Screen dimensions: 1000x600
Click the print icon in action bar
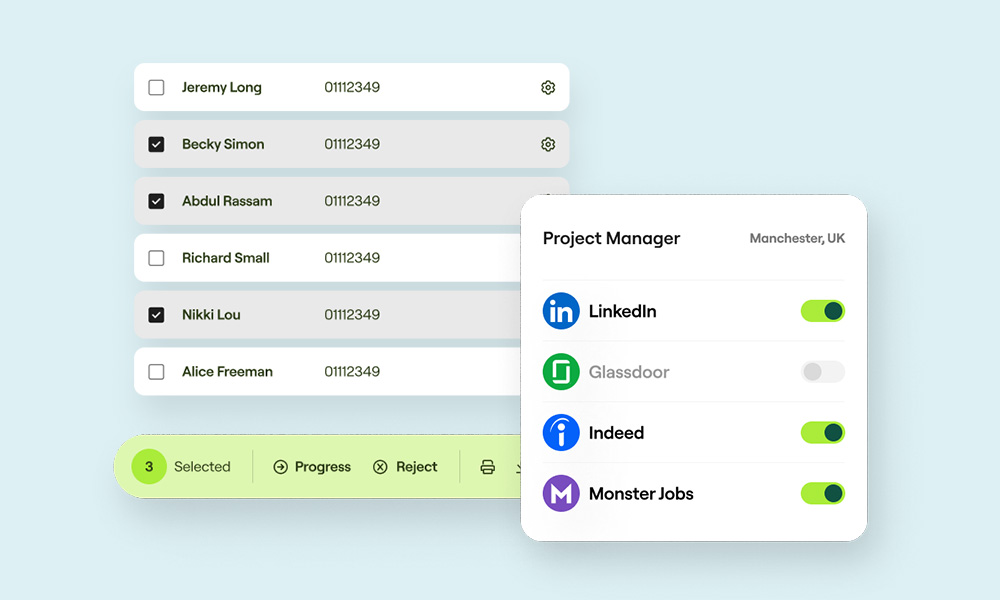click(x=487, y=467)
